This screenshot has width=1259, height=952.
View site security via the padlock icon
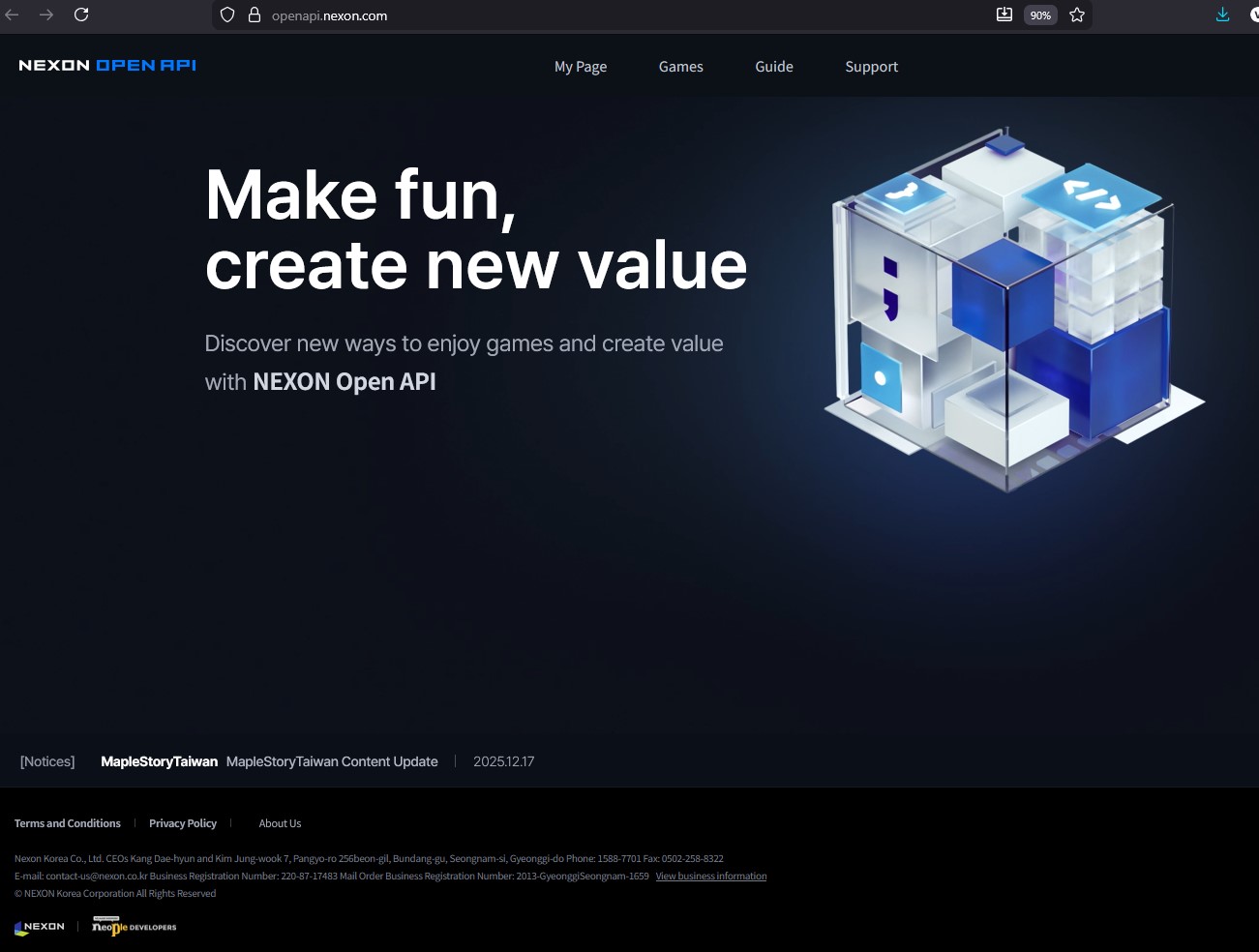click(255, 15)
